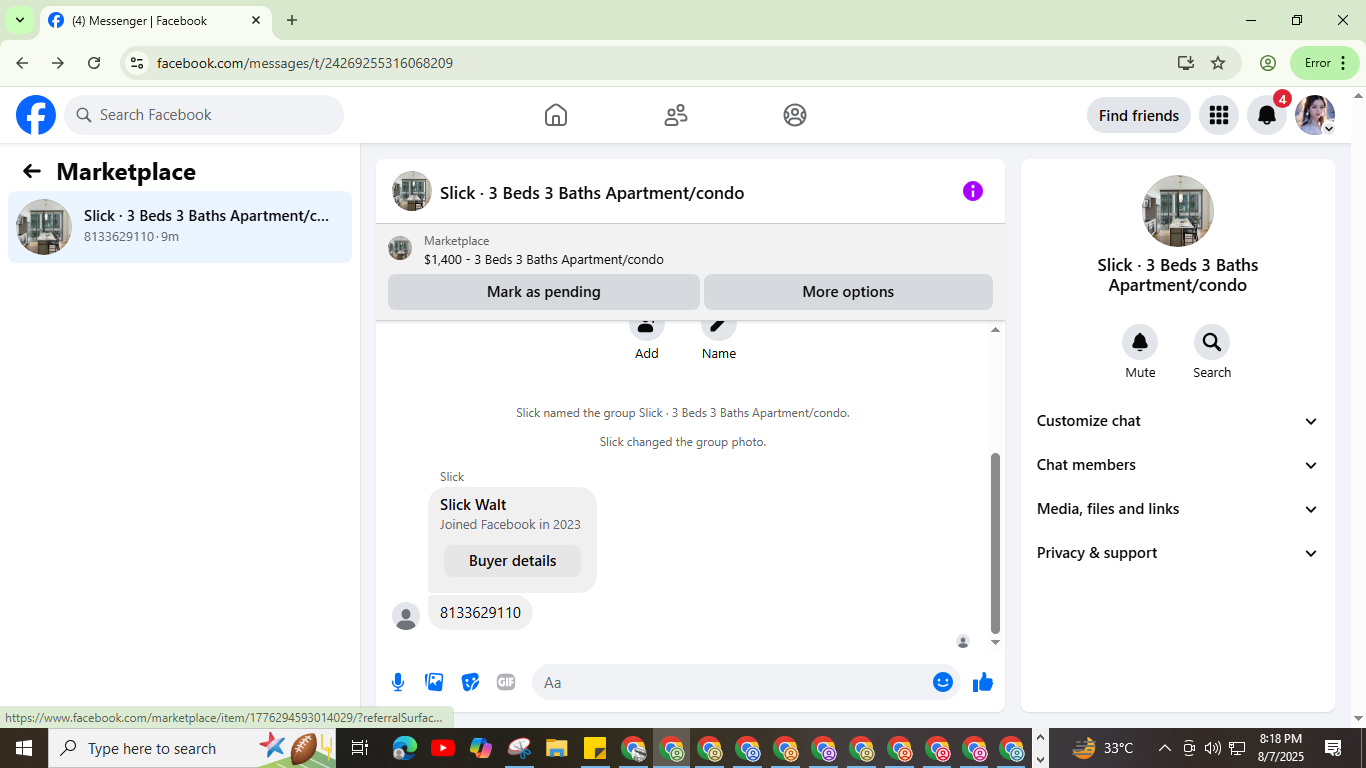Bookmark this page with the star icon
Screen dimensions: 1366x768
click(x=1218, y=63)
